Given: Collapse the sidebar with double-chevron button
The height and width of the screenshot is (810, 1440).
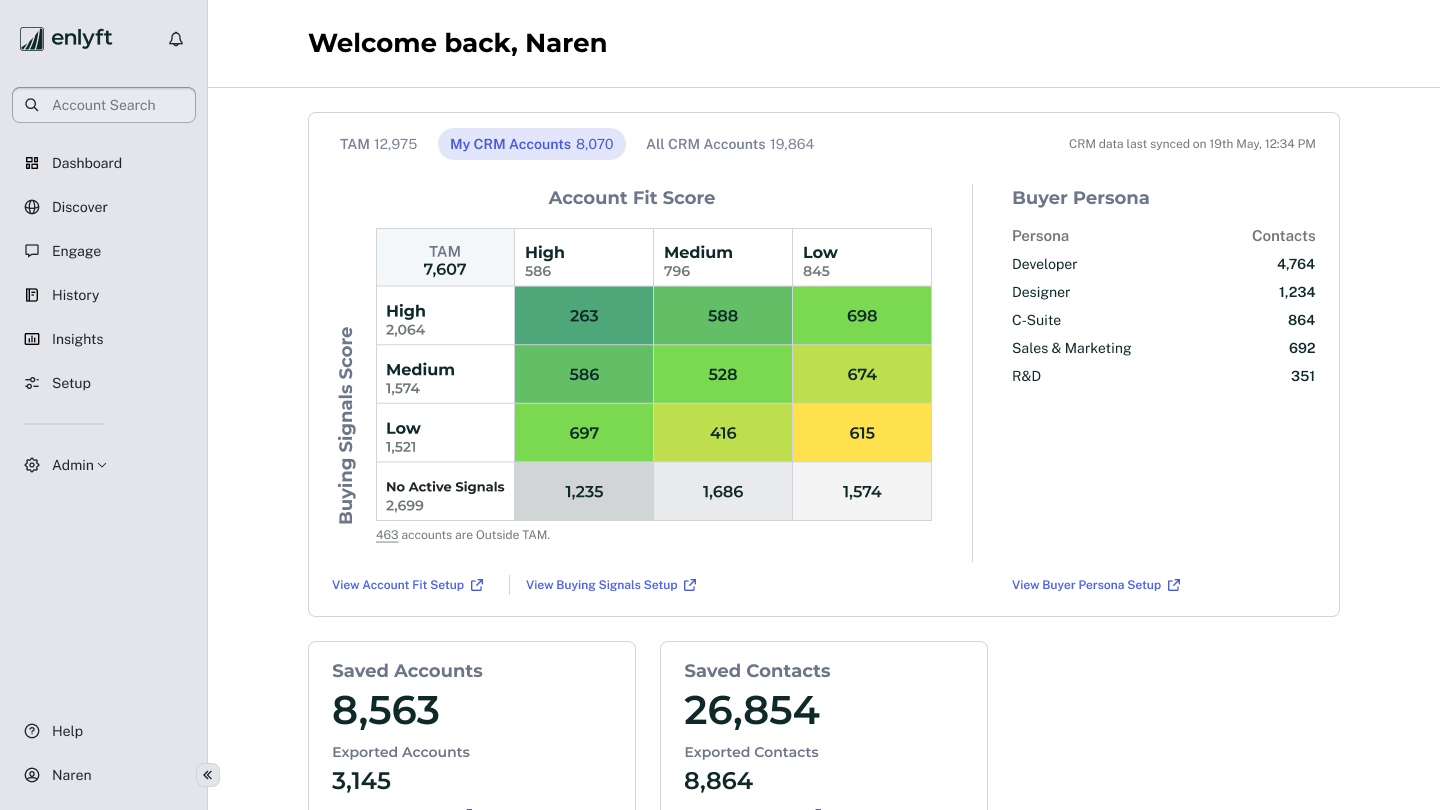Looking at the screenshot, I should (207, 775).
